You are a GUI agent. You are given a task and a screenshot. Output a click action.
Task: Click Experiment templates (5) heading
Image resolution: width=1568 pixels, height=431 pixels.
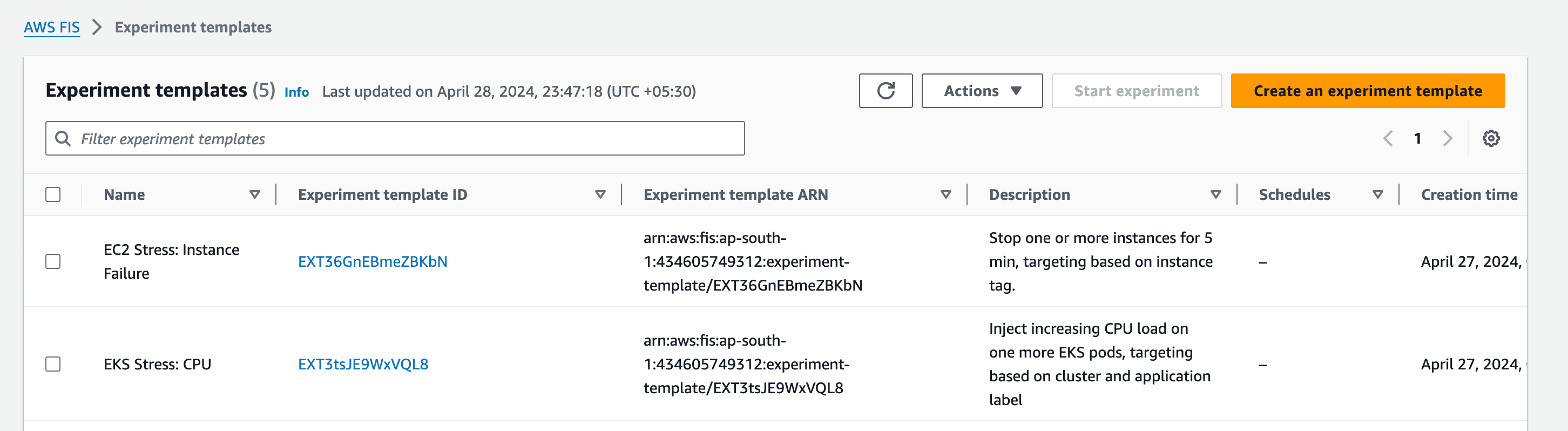(160, 90)
